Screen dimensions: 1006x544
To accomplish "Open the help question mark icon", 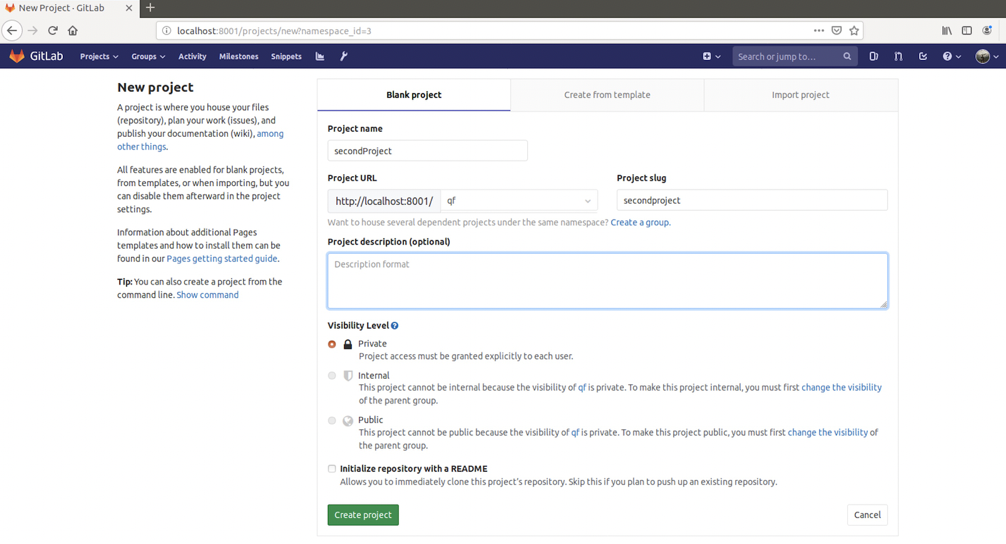I will coord(947,56).
